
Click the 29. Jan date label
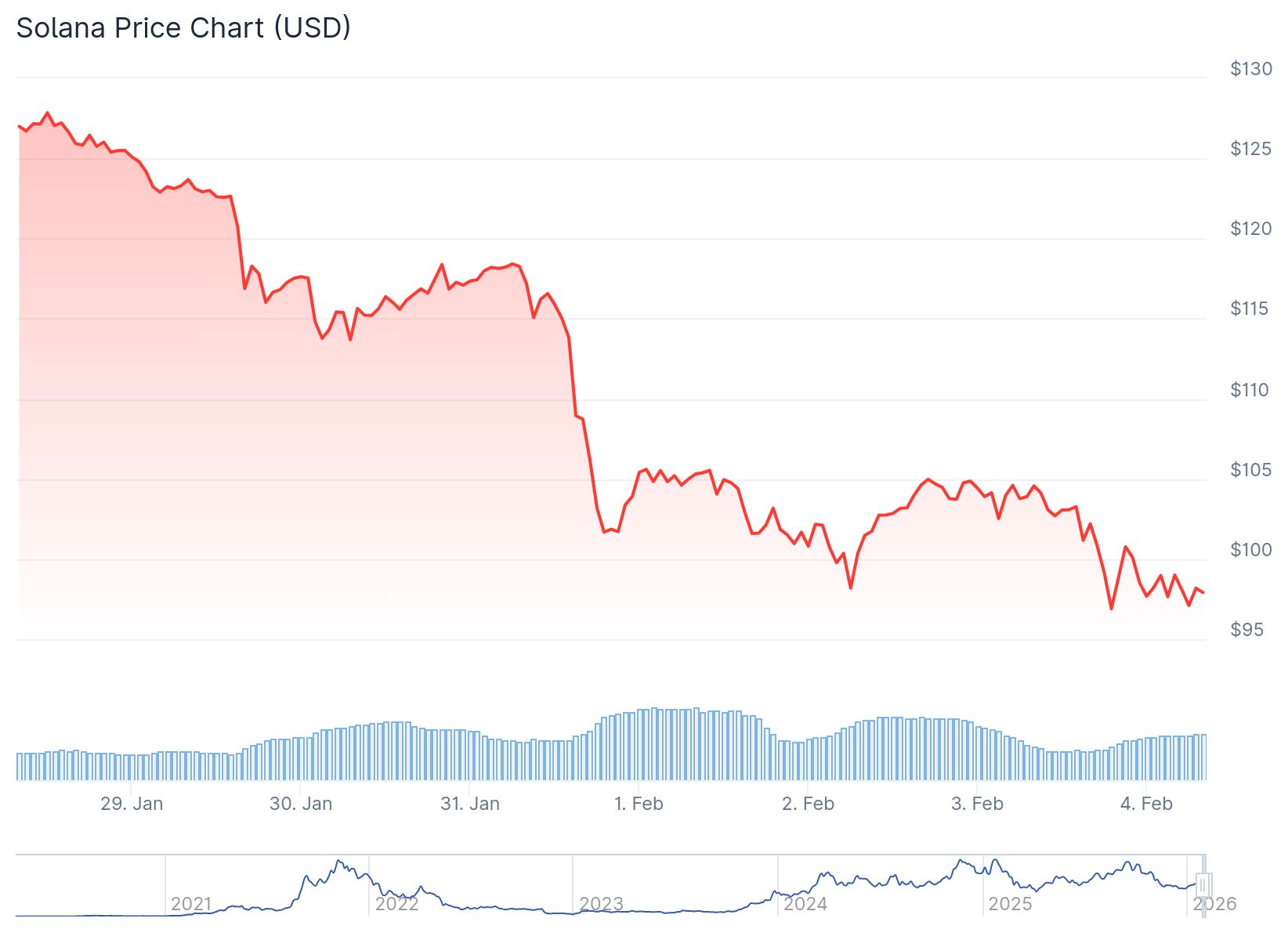[x=132, y=804]
